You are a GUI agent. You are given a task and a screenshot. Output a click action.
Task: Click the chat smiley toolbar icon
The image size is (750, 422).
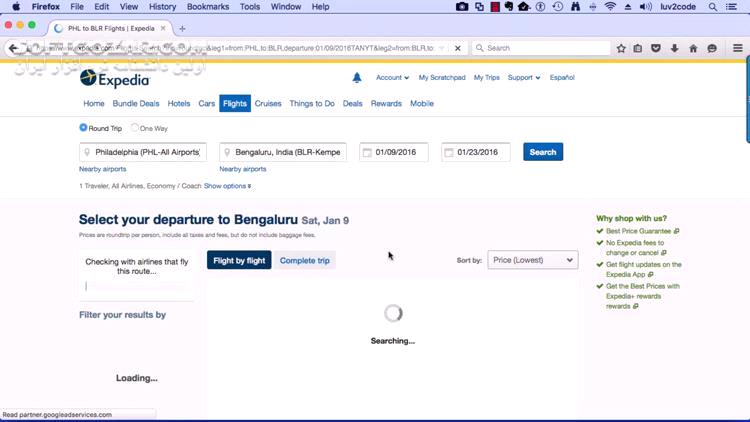click(x=712, y=48)
